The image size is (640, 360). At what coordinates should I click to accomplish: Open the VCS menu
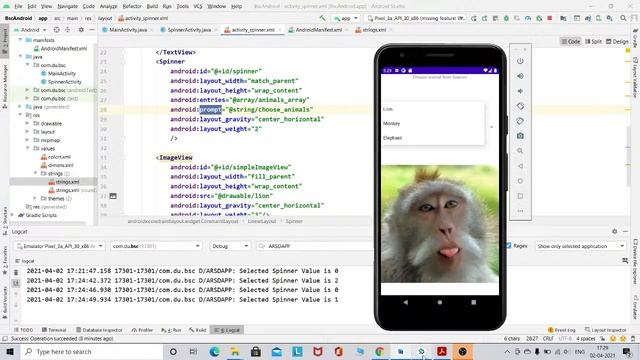tap(198, 6)
